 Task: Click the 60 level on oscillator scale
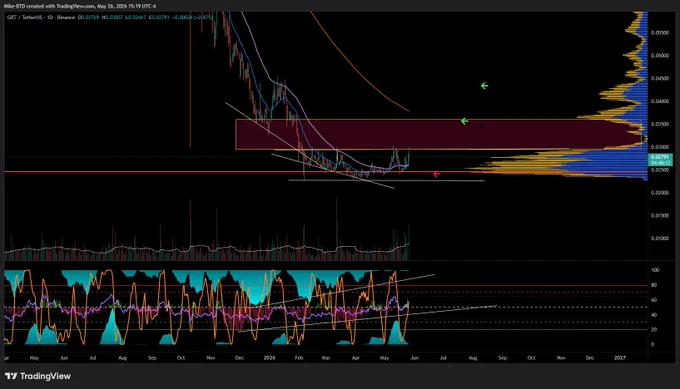tap(654, 300)
